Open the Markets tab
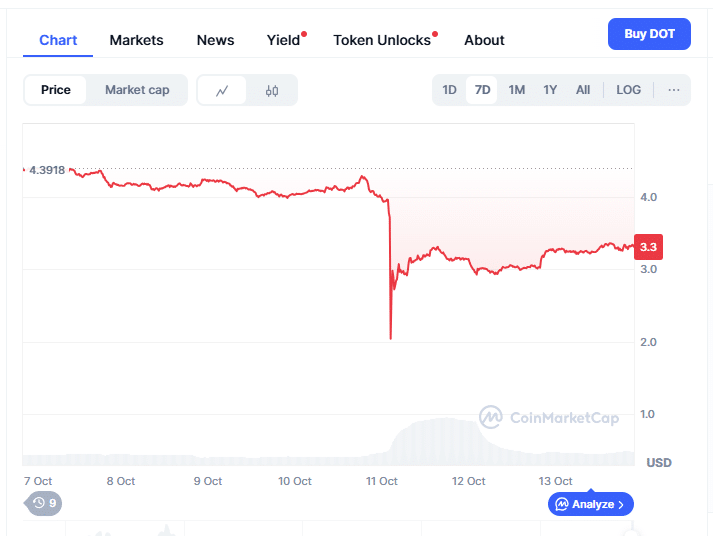 137,40
